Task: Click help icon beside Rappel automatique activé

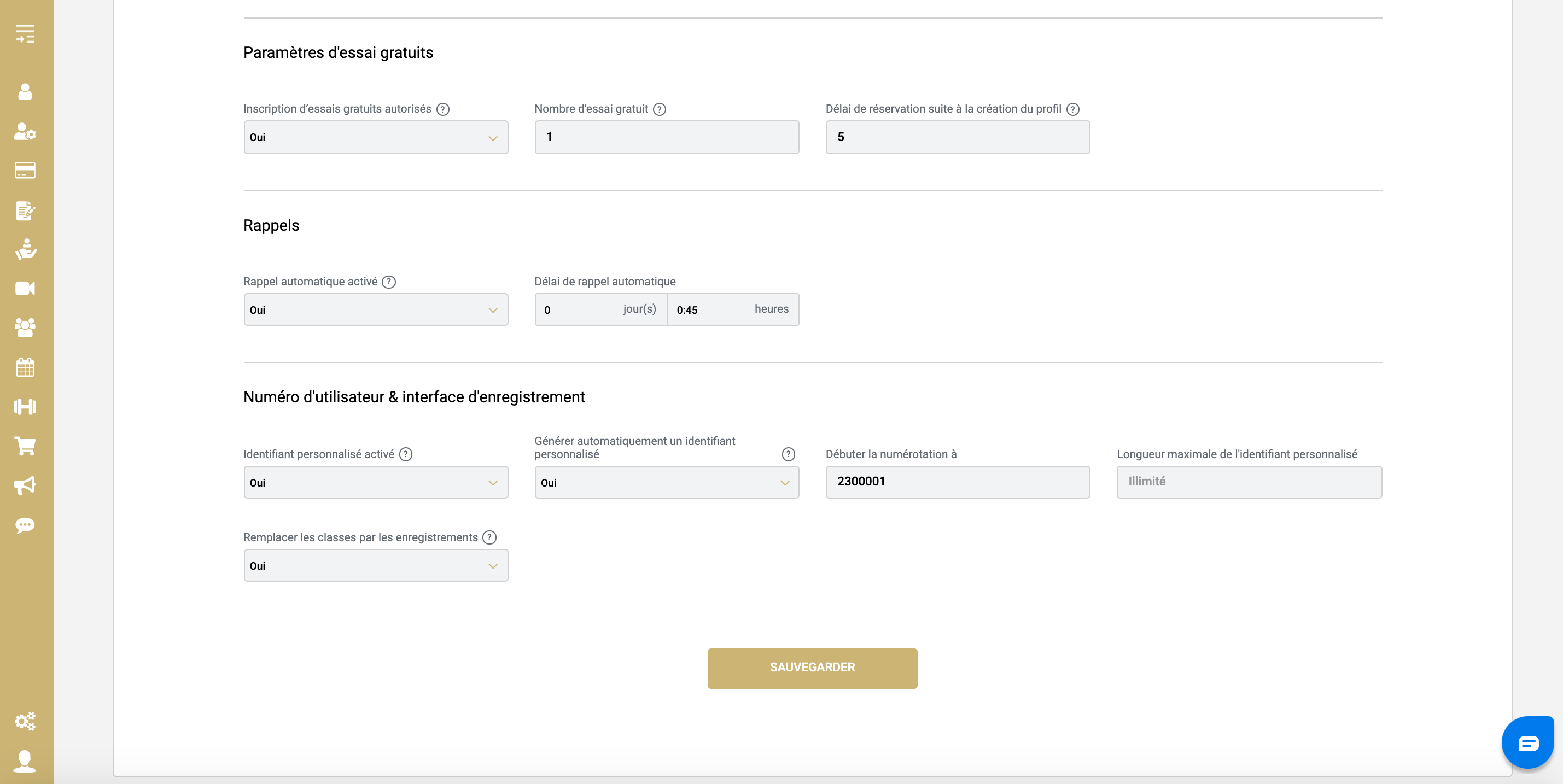Action: (389, 282)
